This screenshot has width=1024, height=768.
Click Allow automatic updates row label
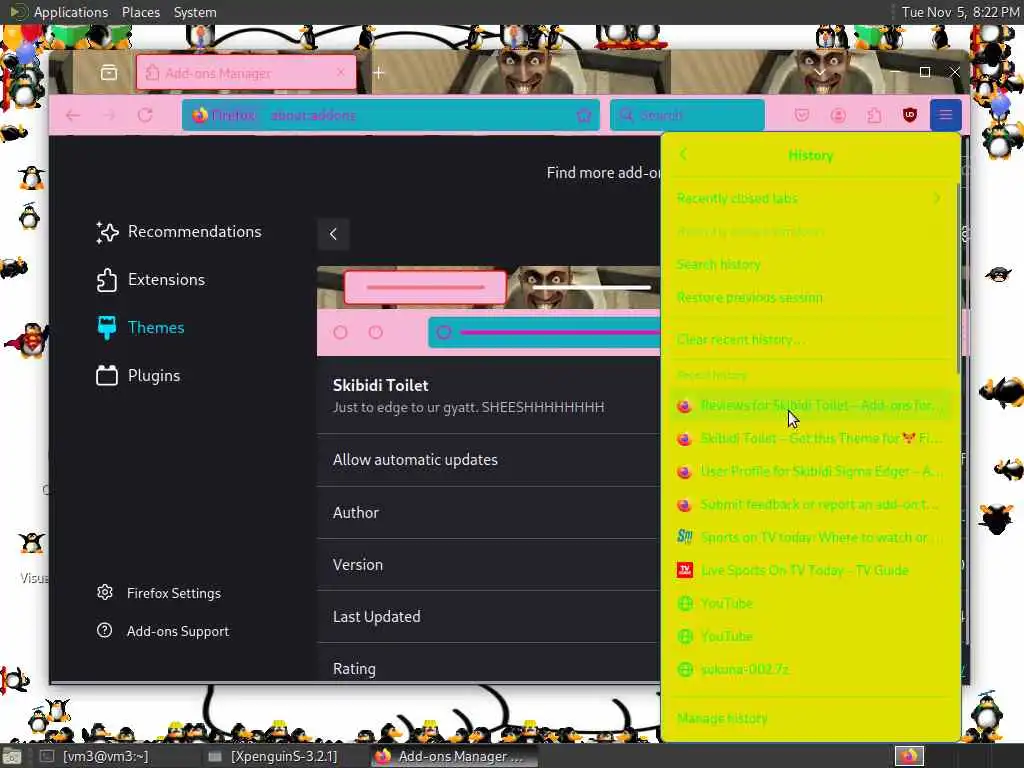point(415,460)
